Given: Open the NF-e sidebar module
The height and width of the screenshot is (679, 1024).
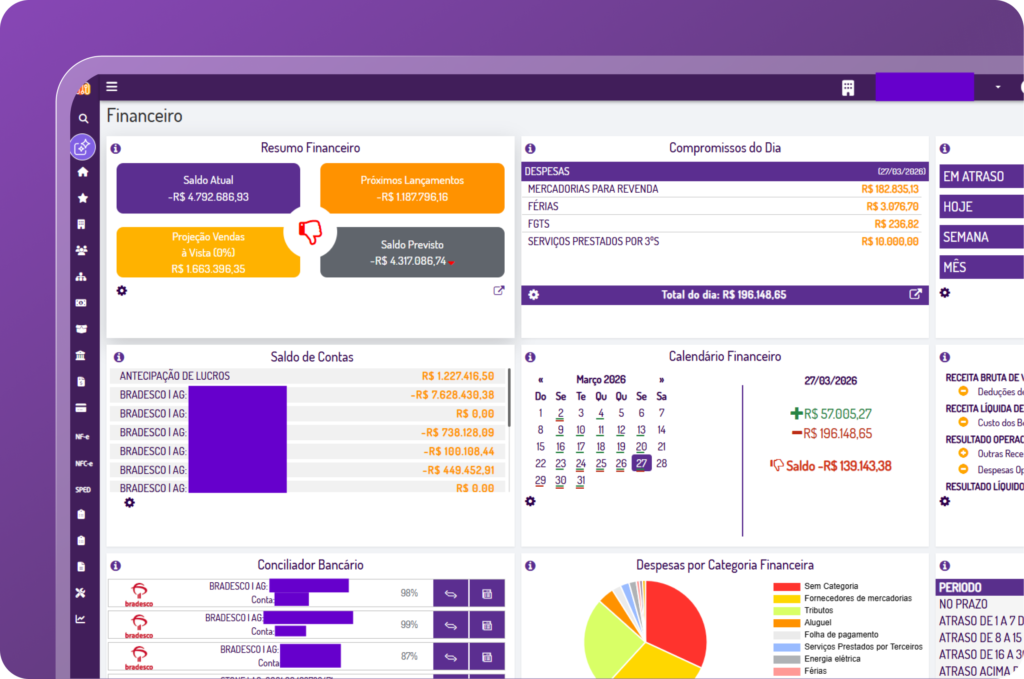Looking at the screenshot, I should pyautogui.click(x=83, y=436).
